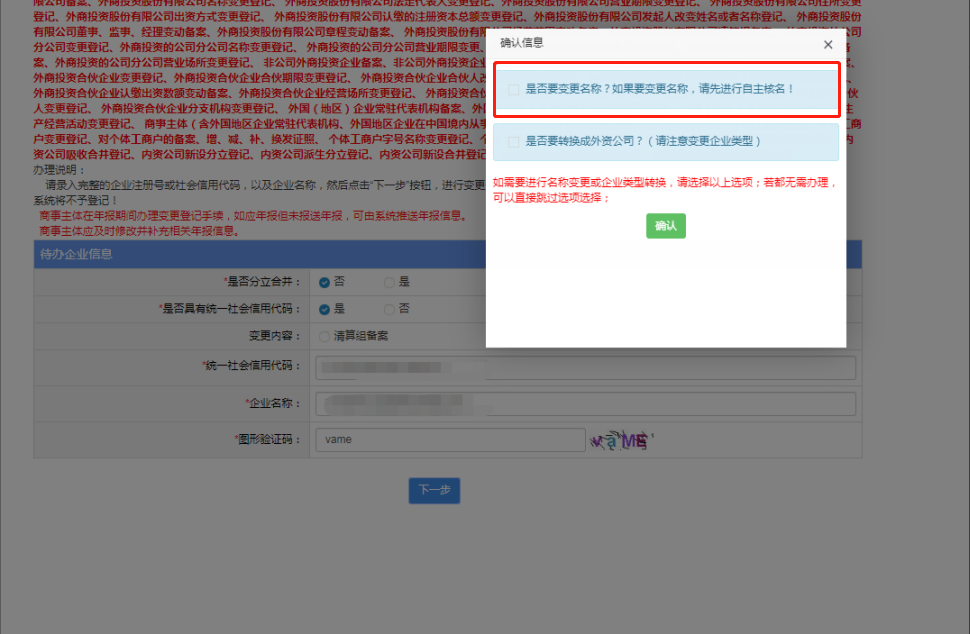This screenshot has height=634, width=970.
Task: Click the 图形验证码 captcha input field
Action: click(450, 439)
